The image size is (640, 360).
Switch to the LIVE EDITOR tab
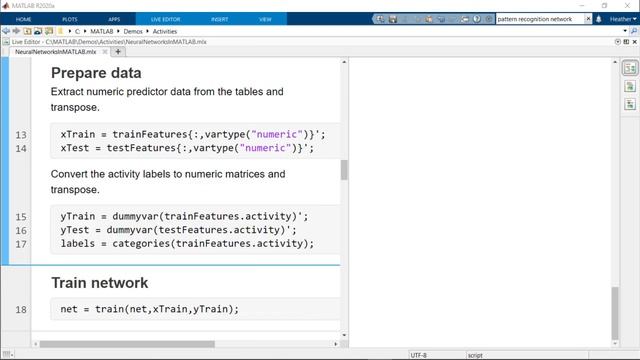(x=165, y=19)
